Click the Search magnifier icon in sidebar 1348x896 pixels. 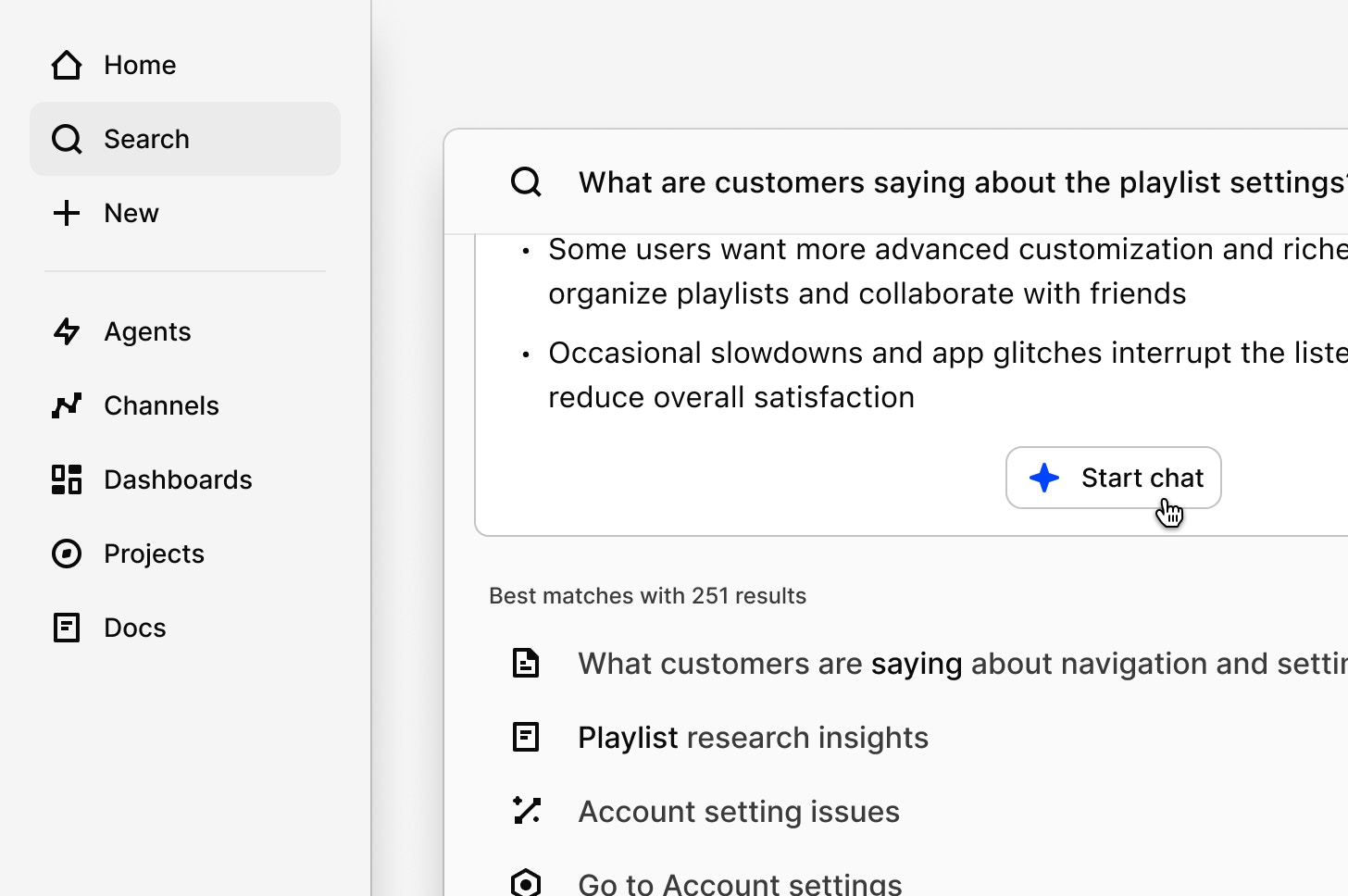(67, 139)
